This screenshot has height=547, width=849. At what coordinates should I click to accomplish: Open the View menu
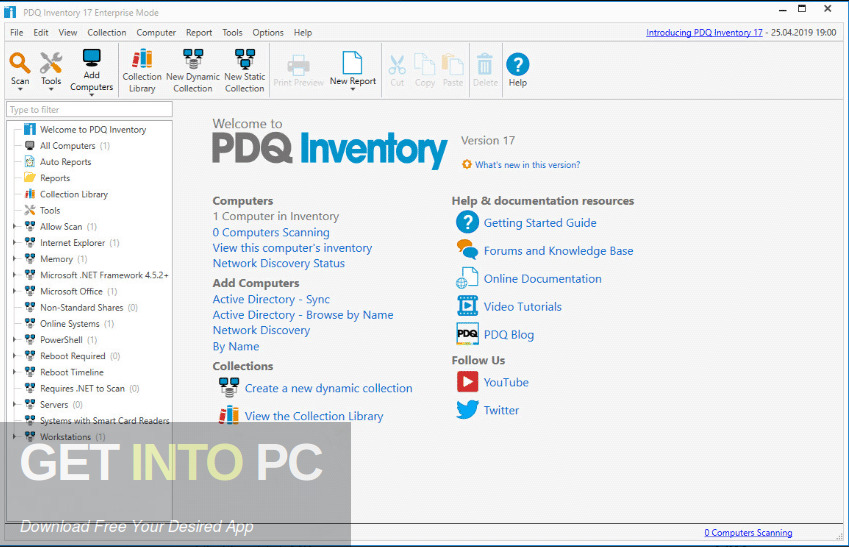[x=68, y=32]
